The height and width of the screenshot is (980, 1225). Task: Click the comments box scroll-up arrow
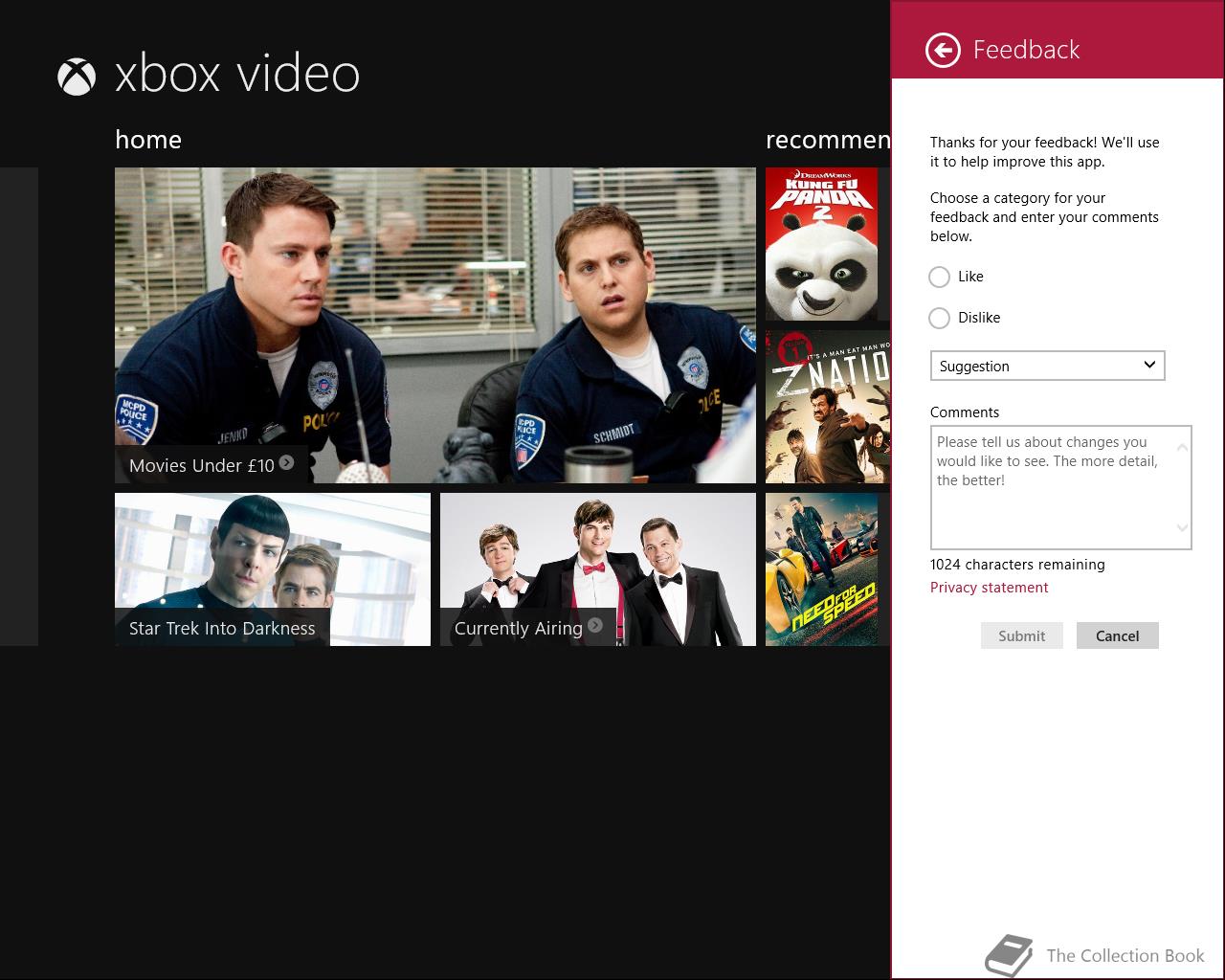(1183, 447)
